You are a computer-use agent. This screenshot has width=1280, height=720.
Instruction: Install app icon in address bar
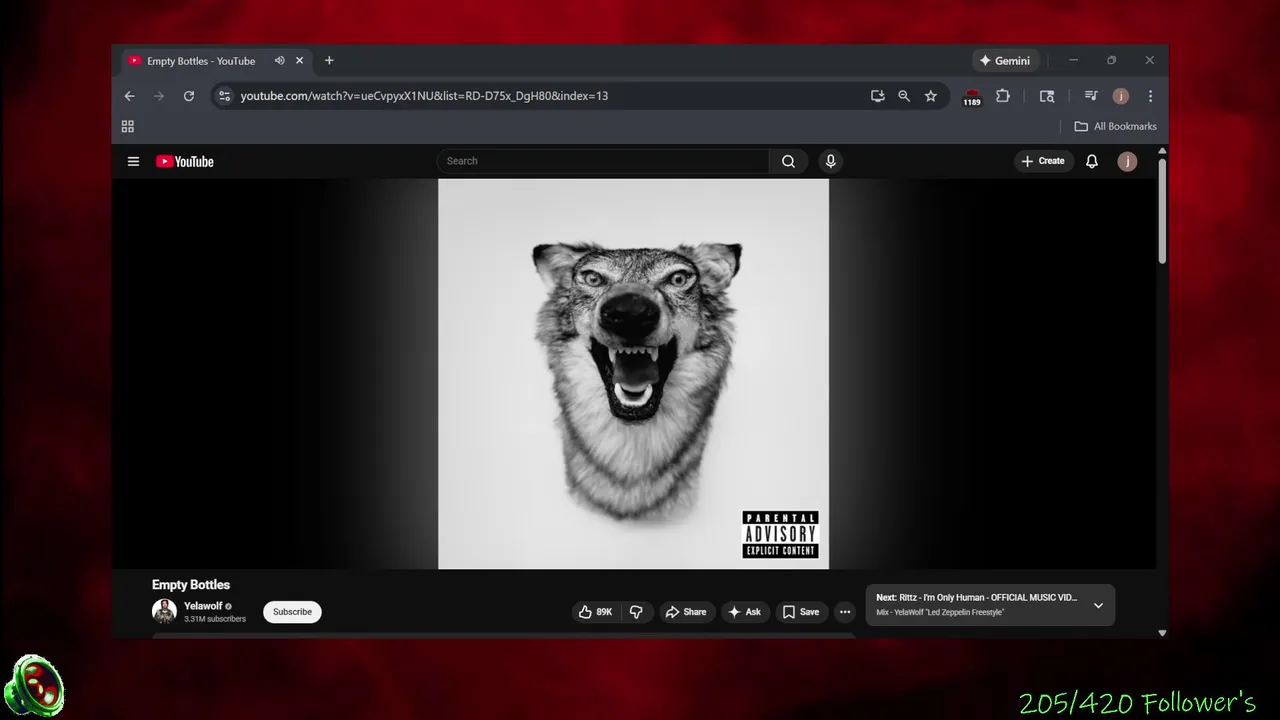tap(877, 96)
